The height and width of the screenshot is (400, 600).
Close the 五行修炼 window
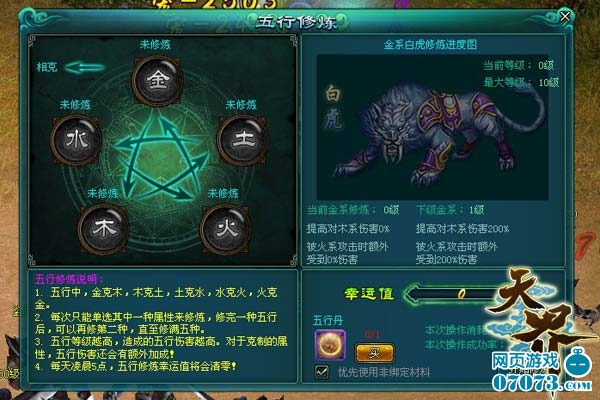click(x=565, y=16)
